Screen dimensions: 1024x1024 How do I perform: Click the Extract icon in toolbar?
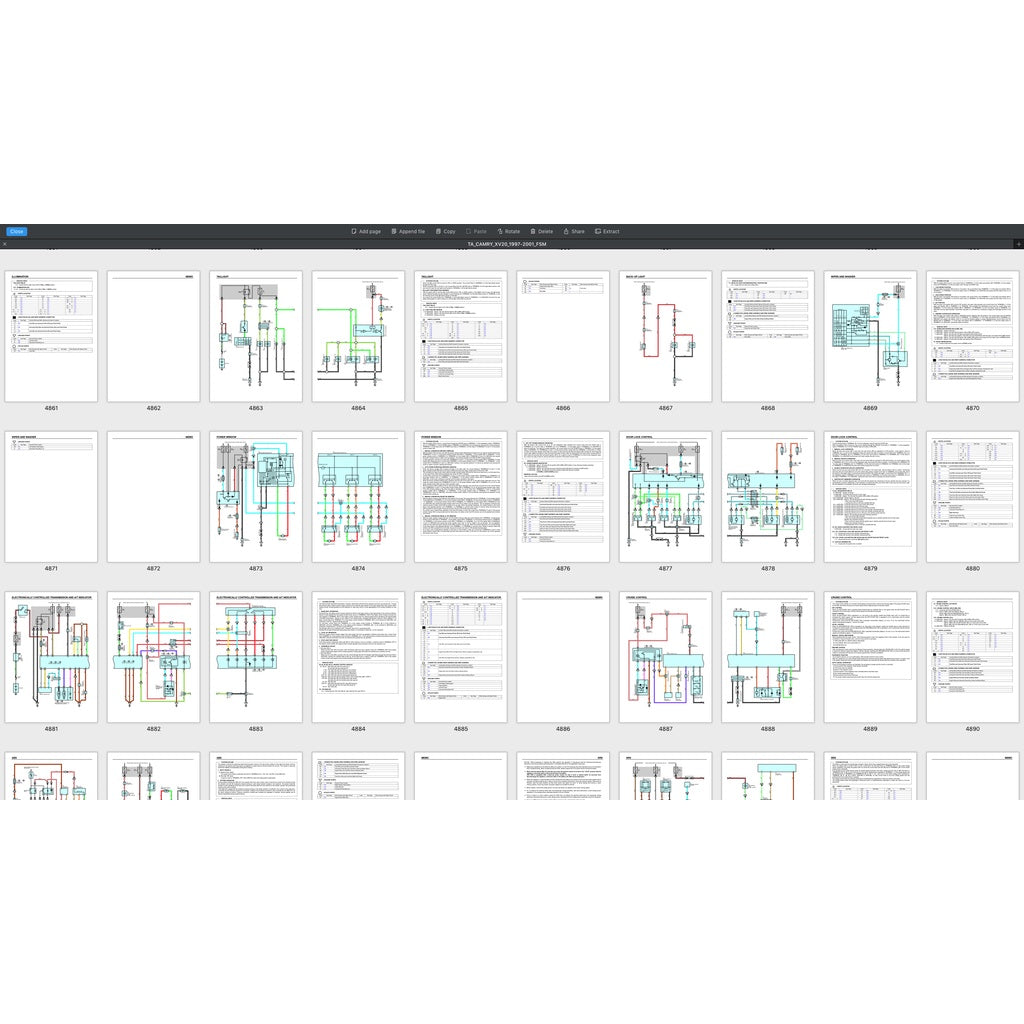[x=598, y=231]
